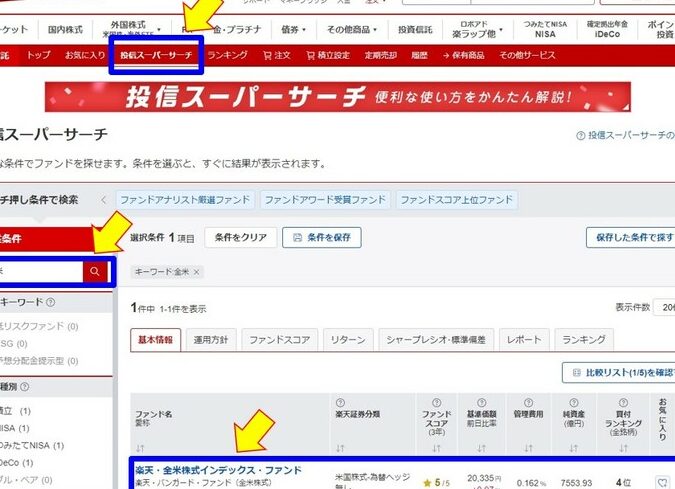This screenshot has height=489, width=675.
Task: Filter by つみたてNISA (1) type
Action: pyautogui.click(x=32, y=446)
